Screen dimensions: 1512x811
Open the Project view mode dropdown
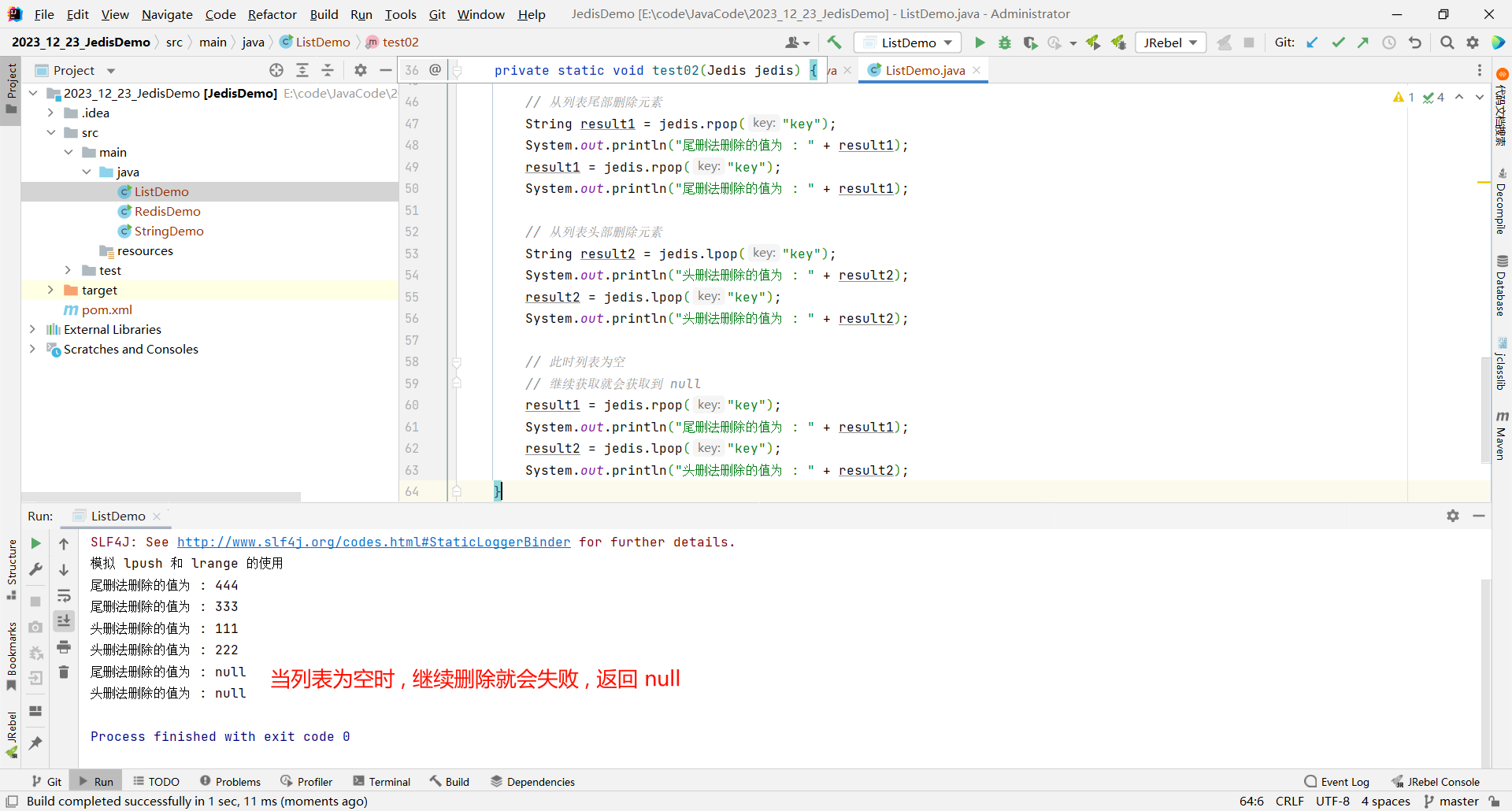111,71
